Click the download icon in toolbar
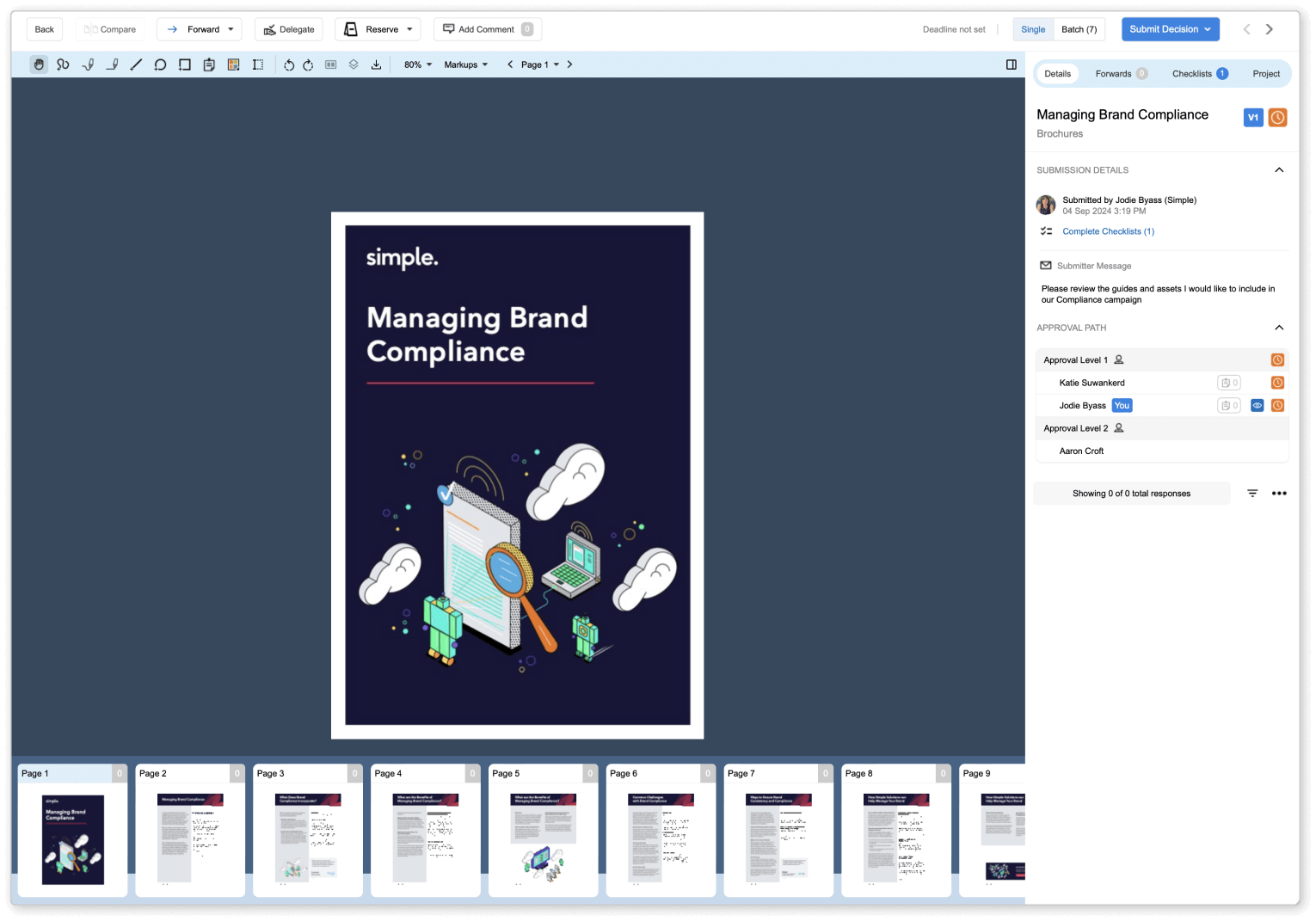Screen dimensions: 1316x921 tap(376, 64)
